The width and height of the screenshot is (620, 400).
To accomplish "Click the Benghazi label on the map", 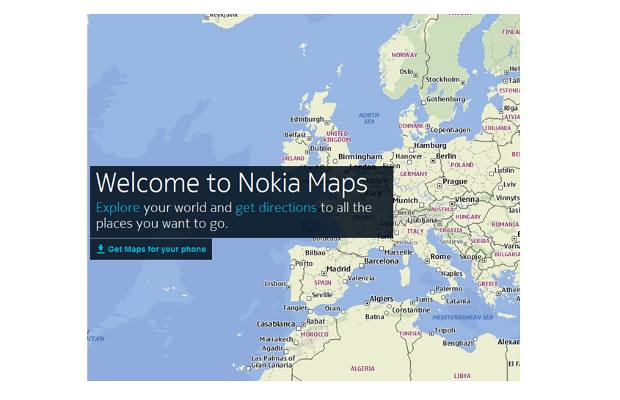I will click(457, 343).
